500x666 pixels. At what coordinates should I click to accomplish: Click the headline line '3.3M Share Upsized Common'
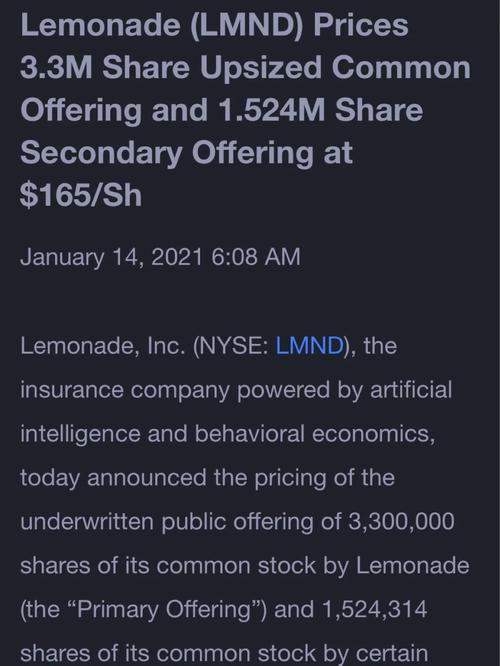pos(246,68)
